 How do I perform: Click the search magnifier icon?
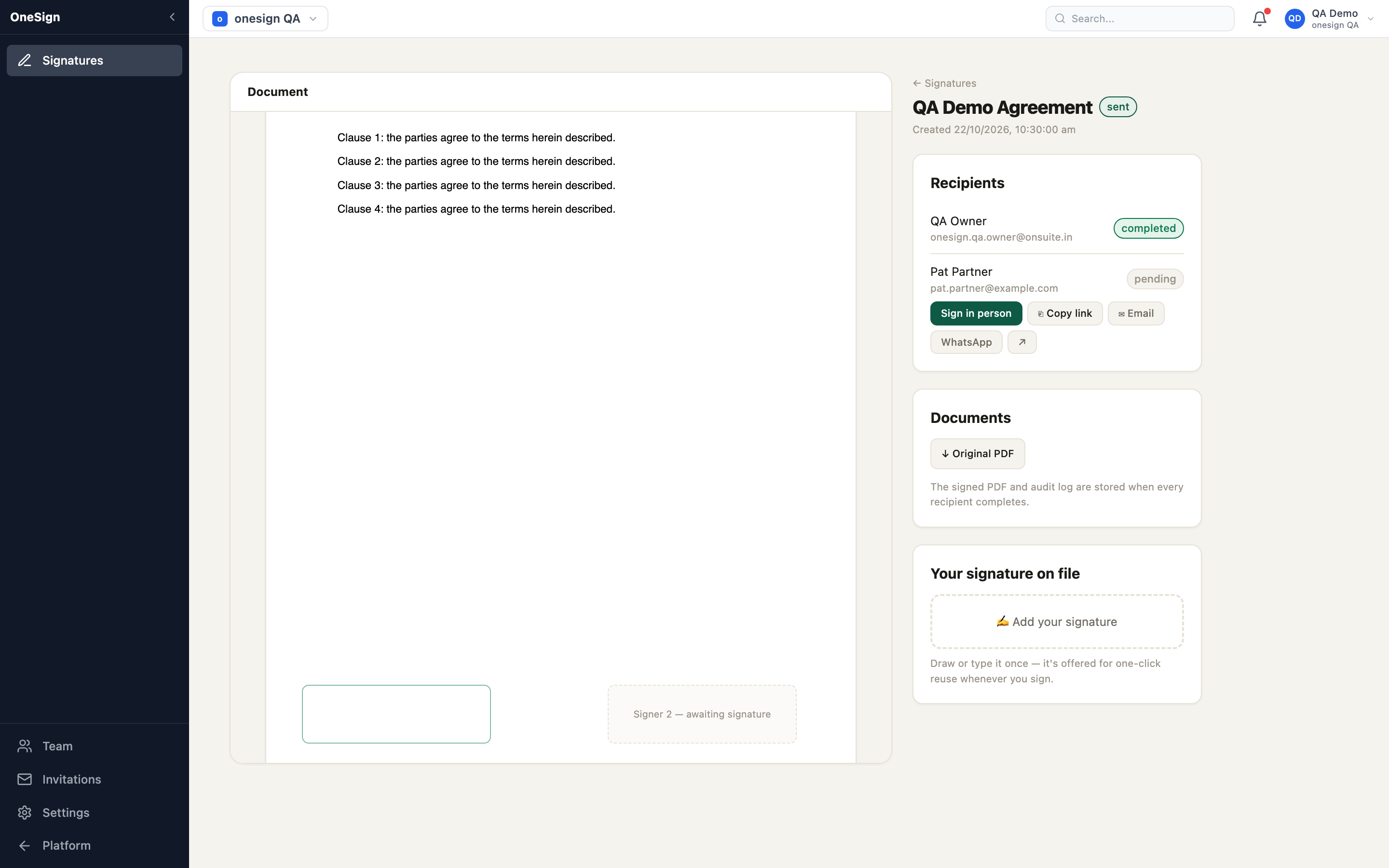point(1060,18)
